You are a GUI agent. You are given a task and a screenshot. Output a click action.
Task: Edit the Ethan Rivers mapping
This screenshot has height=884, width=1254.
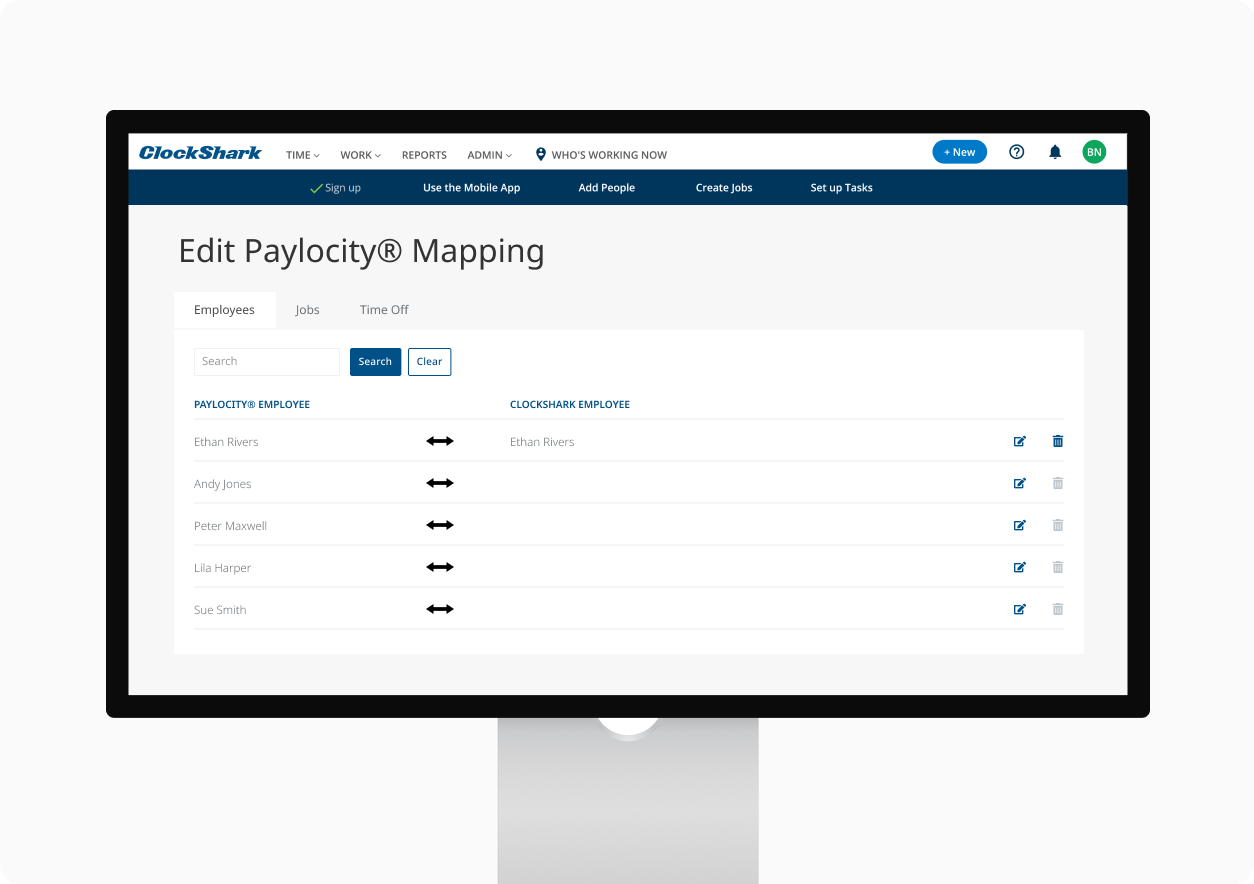(x=1020, y=441)
